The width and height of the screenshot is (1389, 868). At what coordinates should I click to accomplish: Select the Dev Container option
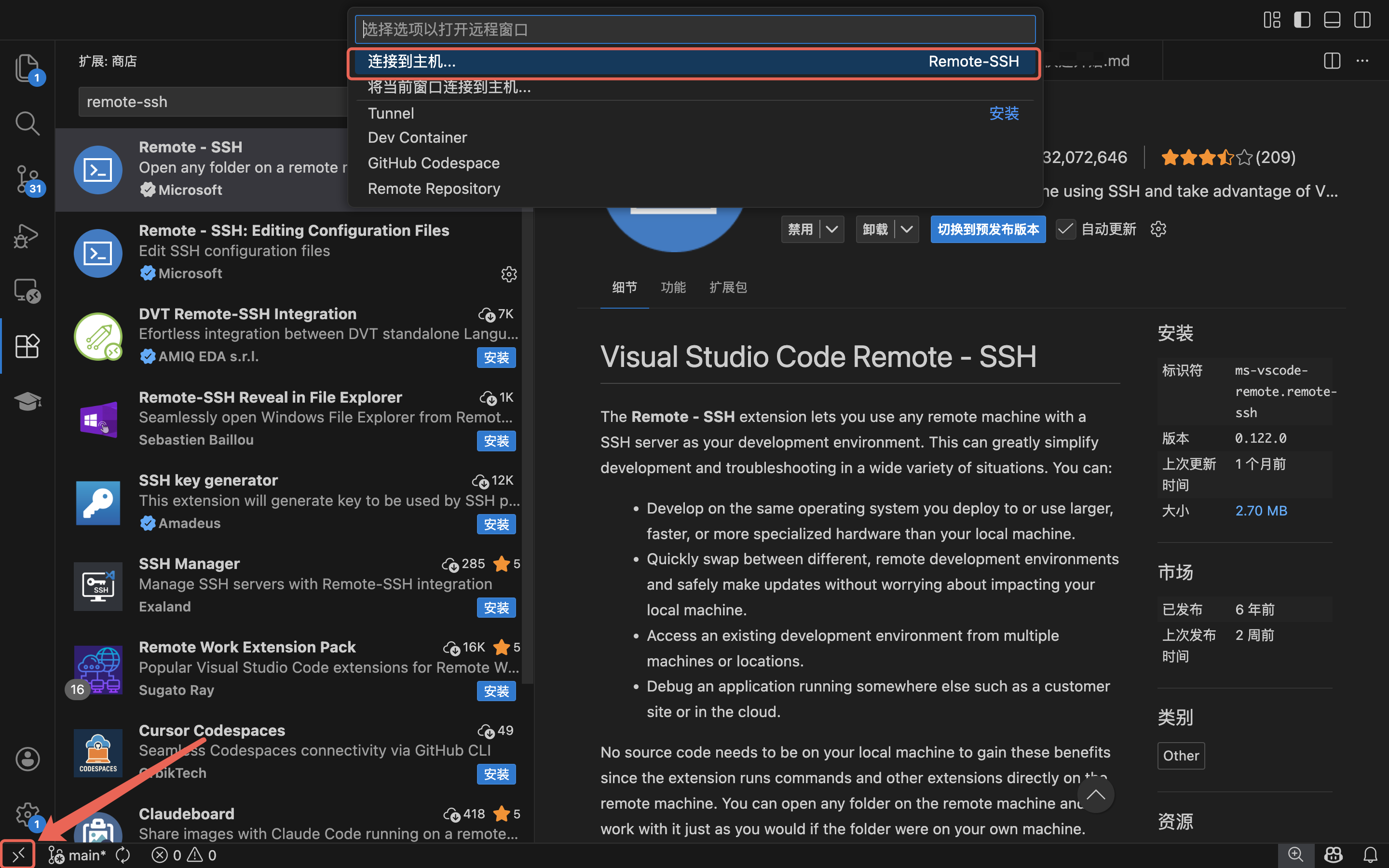tap(417, 138)
